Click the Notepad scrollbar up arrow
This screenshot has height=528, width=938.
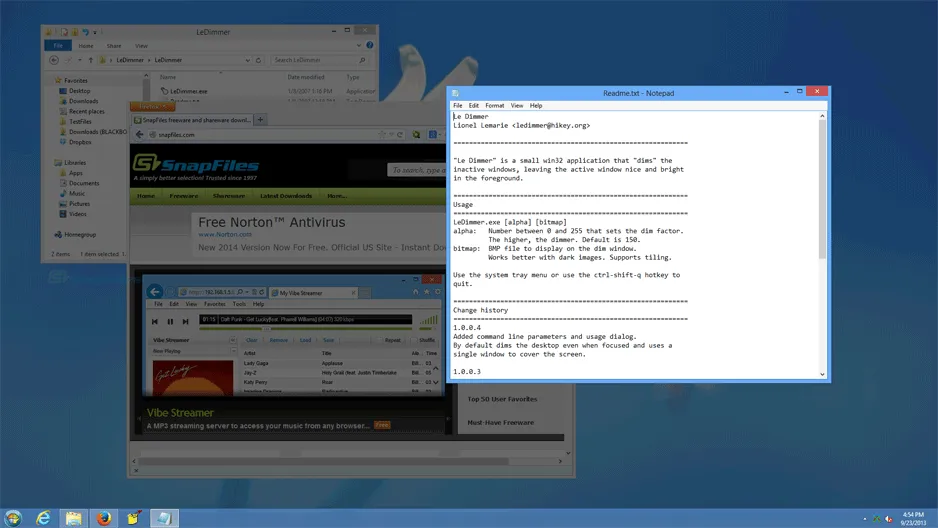pyautogui.click(x=822, y=116)
